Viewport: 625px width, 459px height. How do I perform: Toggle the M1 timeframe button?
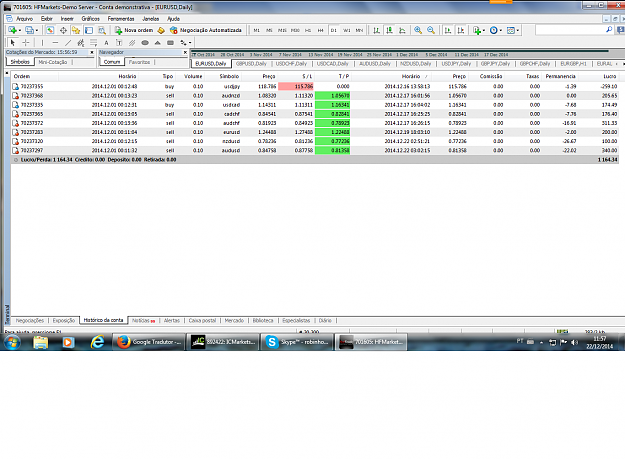256,30
